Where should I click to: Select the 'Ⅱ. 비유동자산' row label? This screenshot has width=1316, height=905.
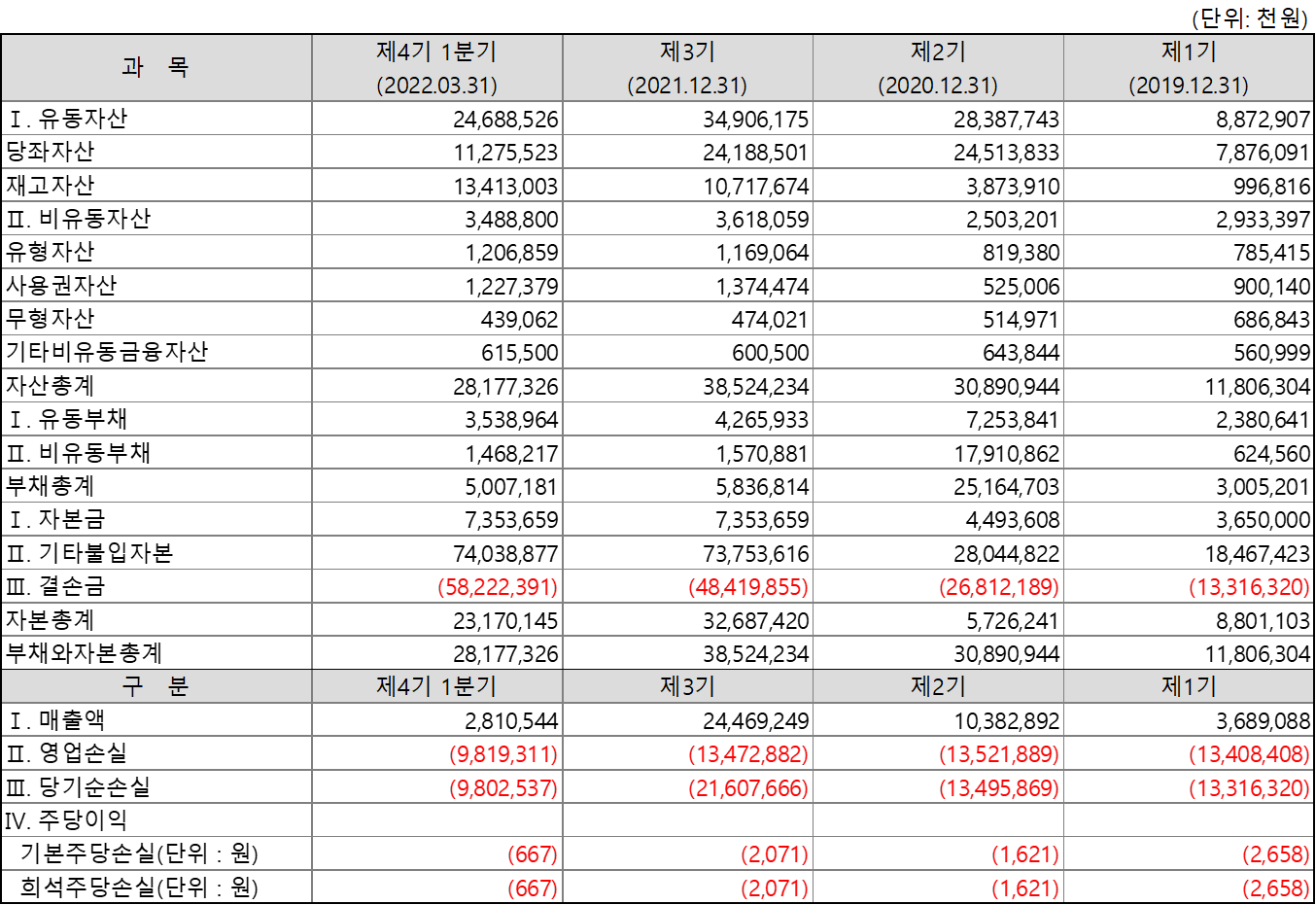pyautogui.click(x=78, y=219)
